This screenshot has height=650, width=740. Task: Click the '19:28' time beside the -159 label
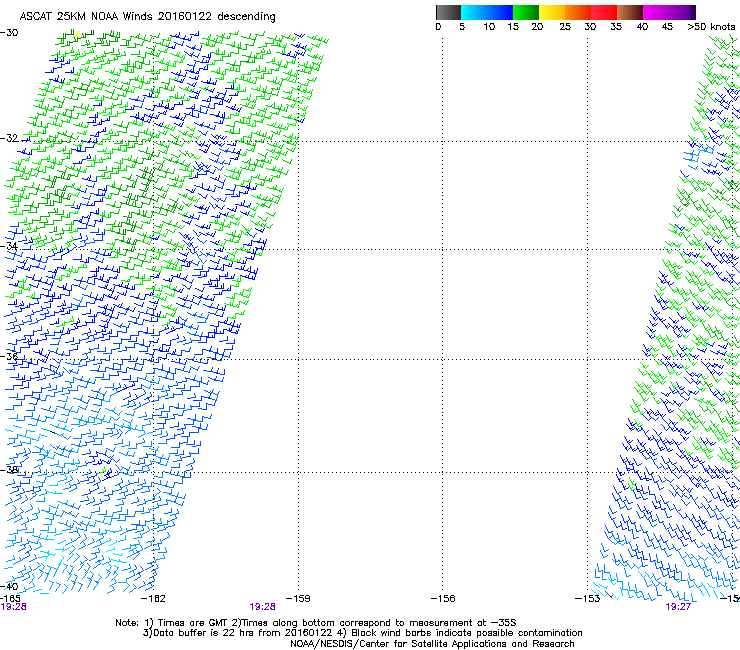[262, 607]
